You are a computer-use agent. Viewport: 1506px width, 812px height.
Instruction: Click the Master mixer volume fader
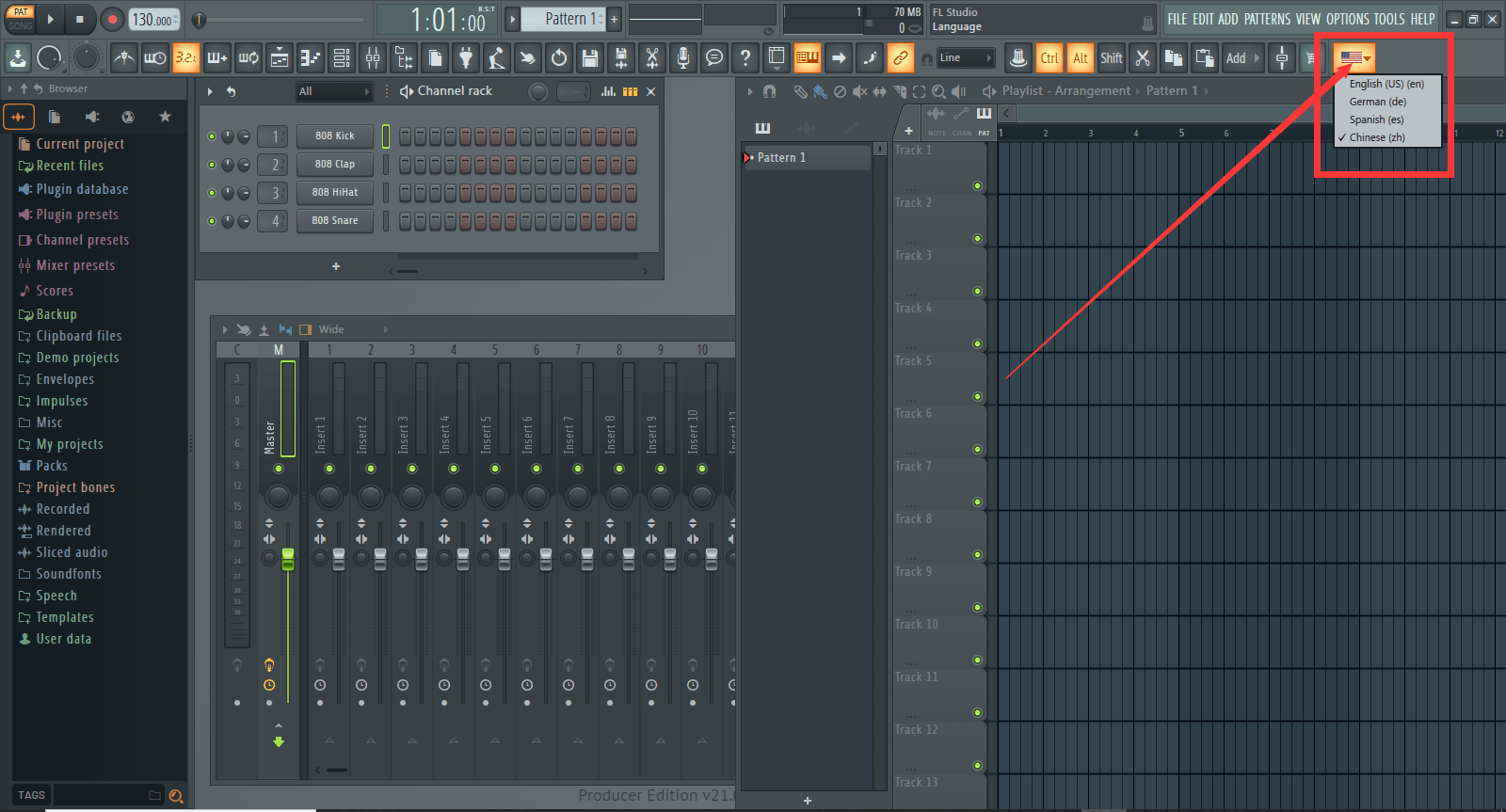coord(288,559)
